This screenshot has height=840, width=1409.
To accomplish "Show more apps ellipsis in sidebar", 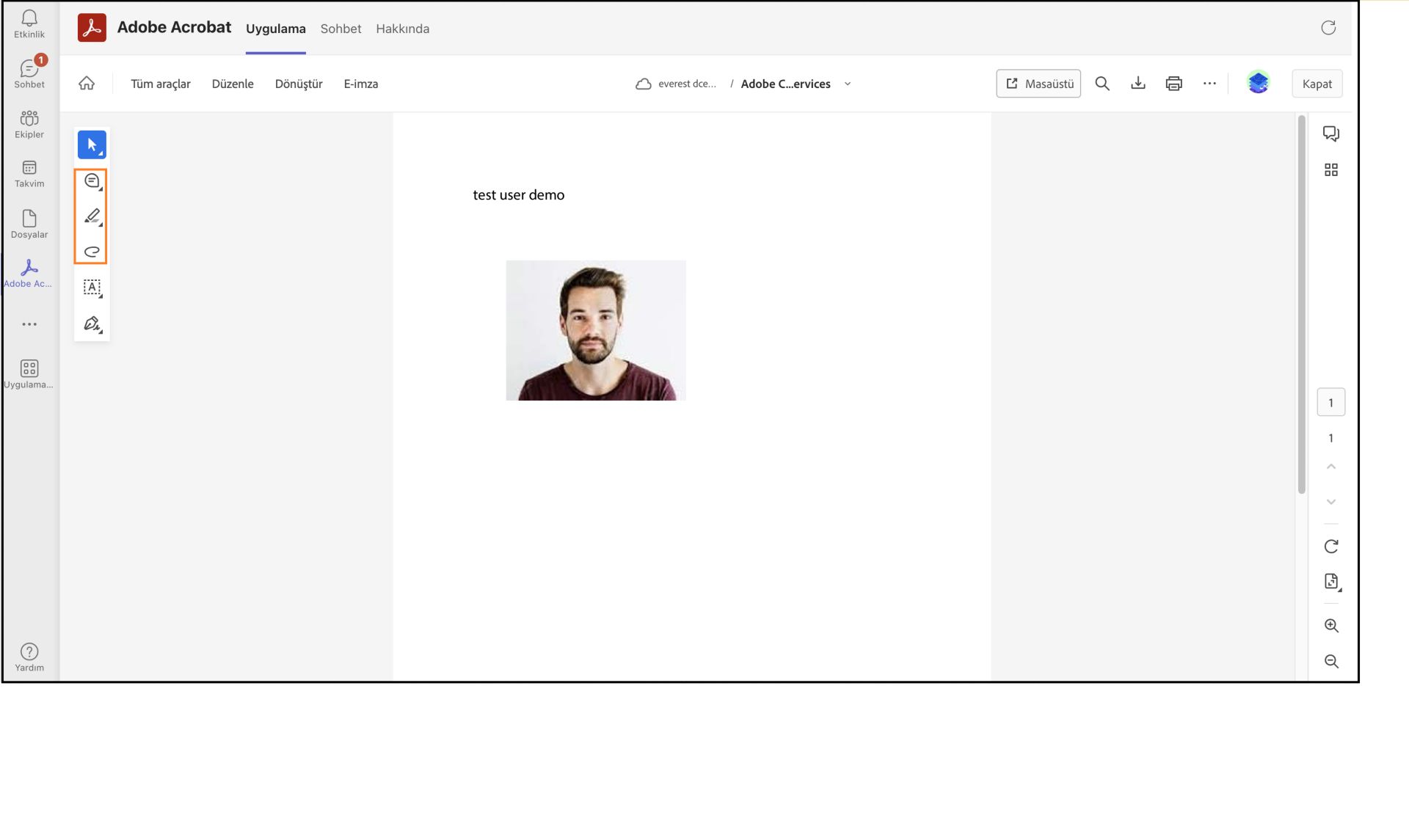I will pos(29,324).
